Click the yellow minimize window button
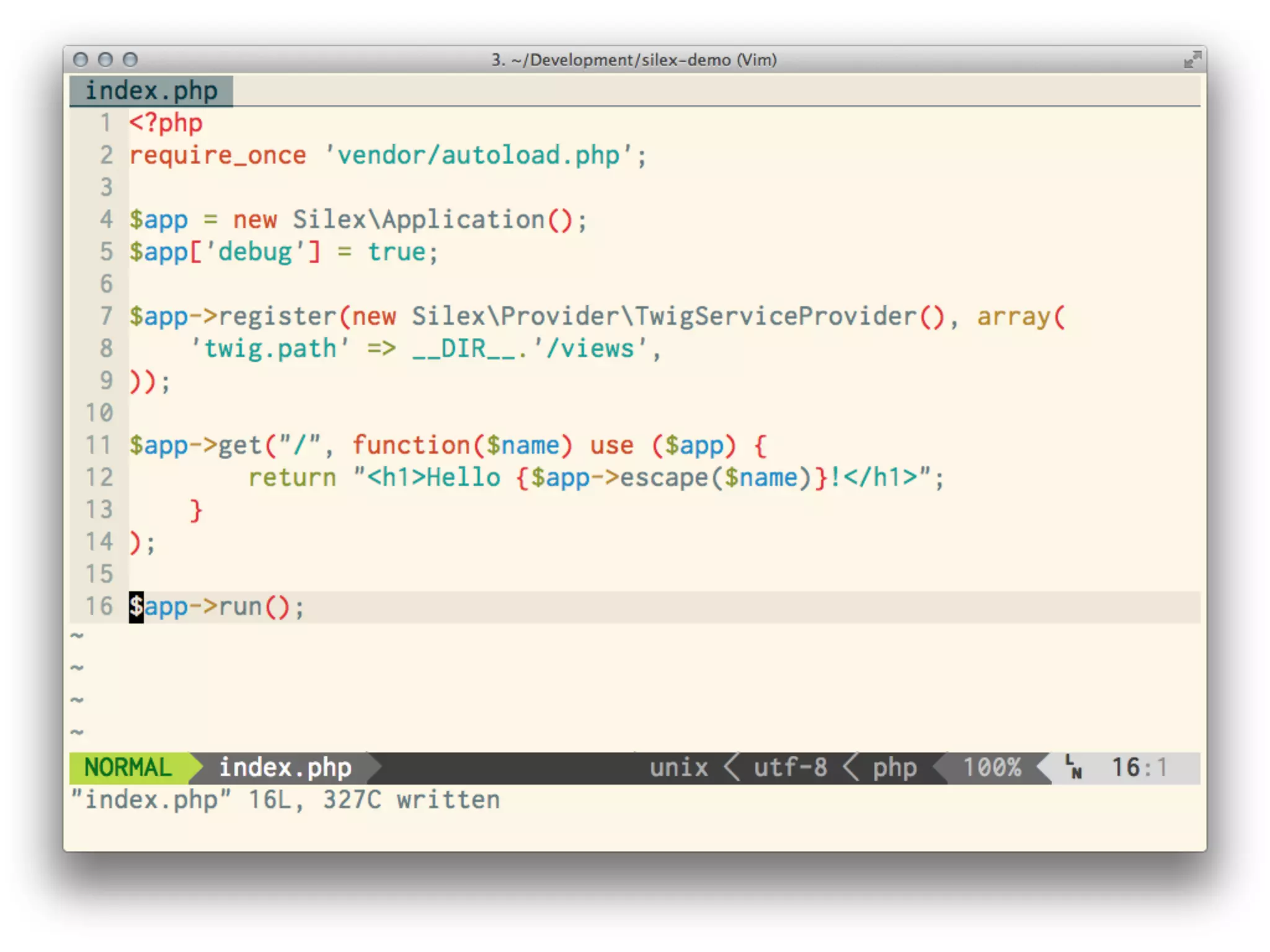 tap(105, 59)
